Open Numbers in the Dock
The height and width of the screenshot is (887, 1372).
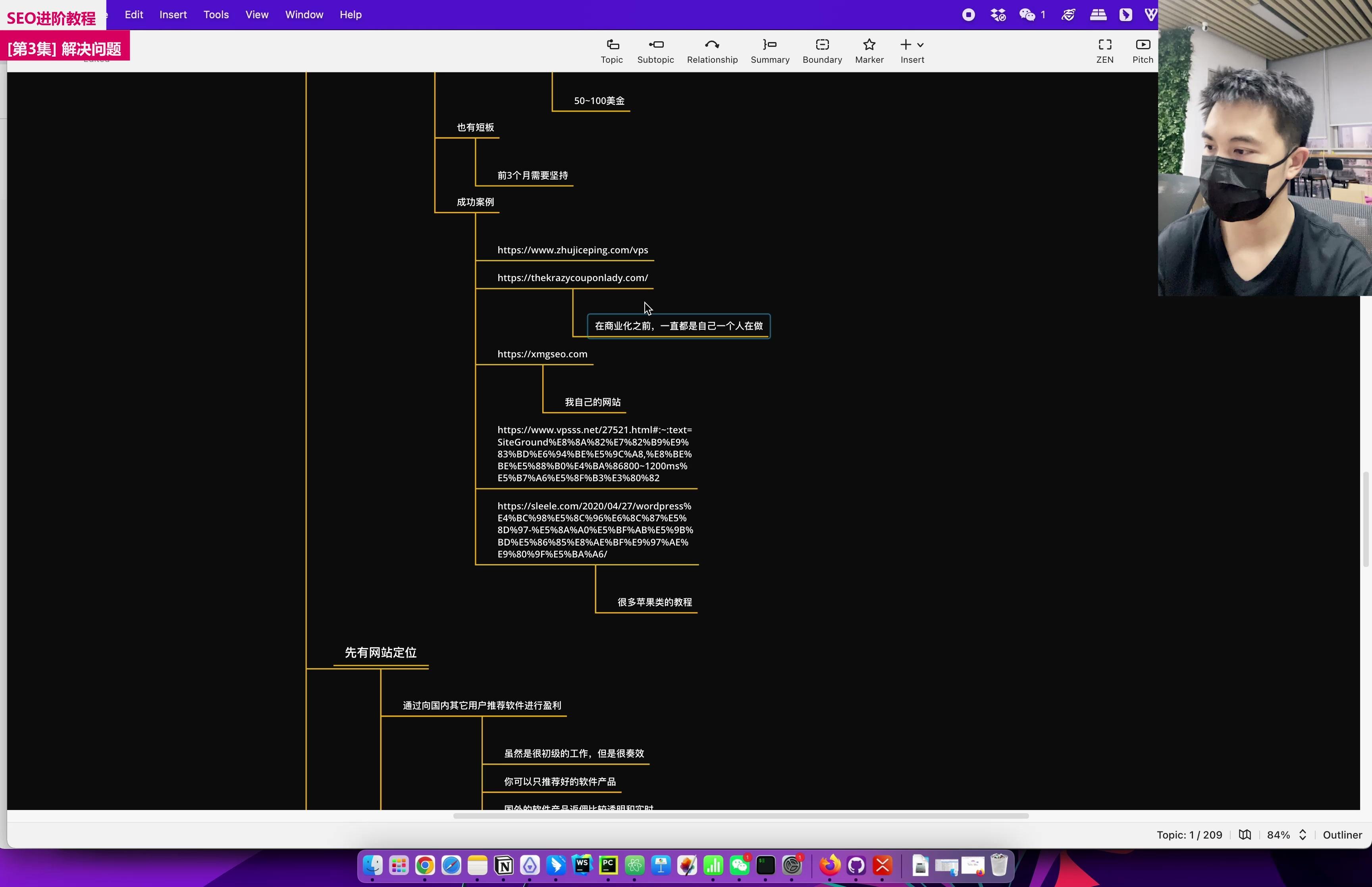[x=713, y=865]
